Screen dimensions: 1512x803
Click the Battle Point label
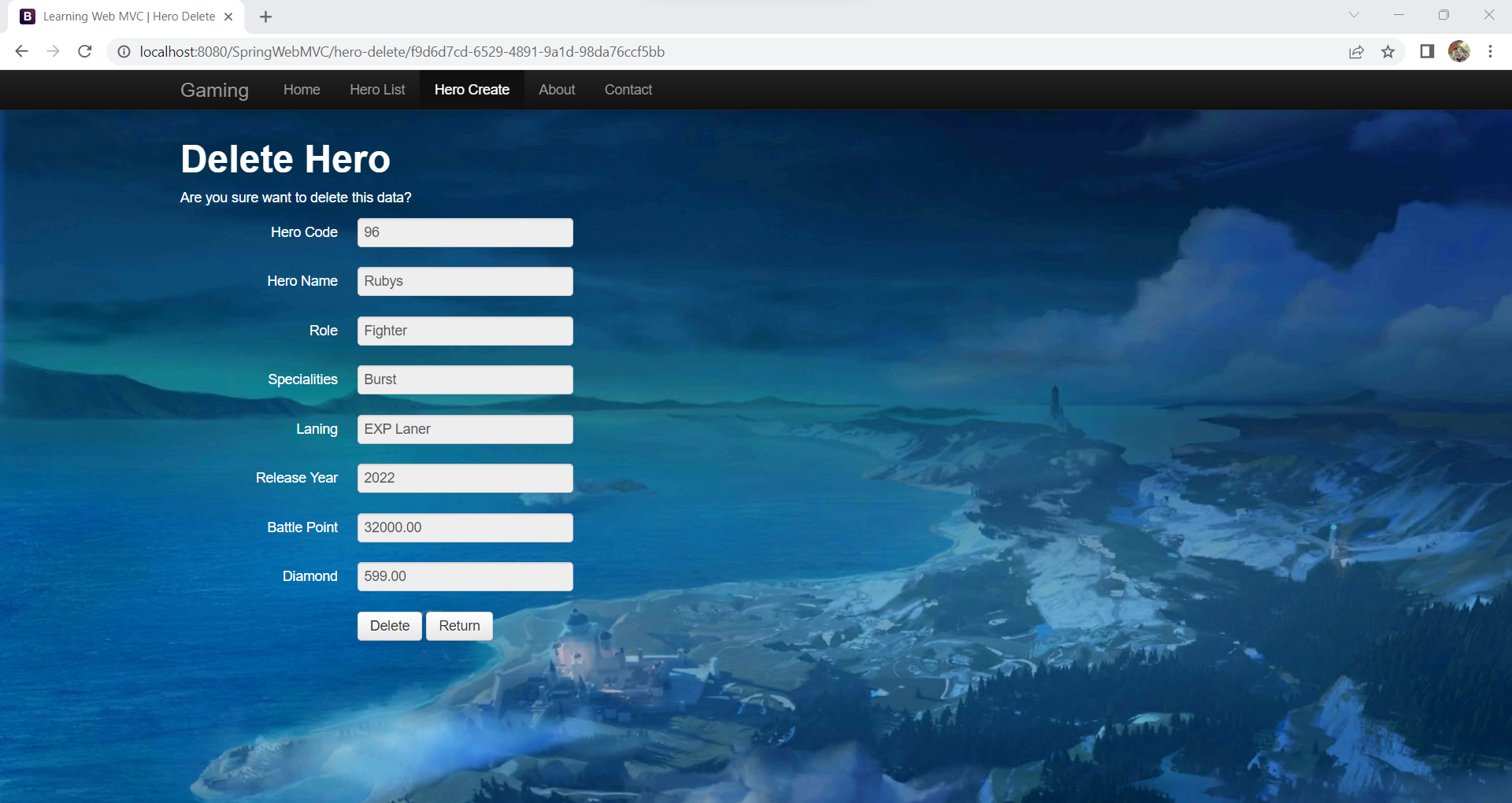302,527
